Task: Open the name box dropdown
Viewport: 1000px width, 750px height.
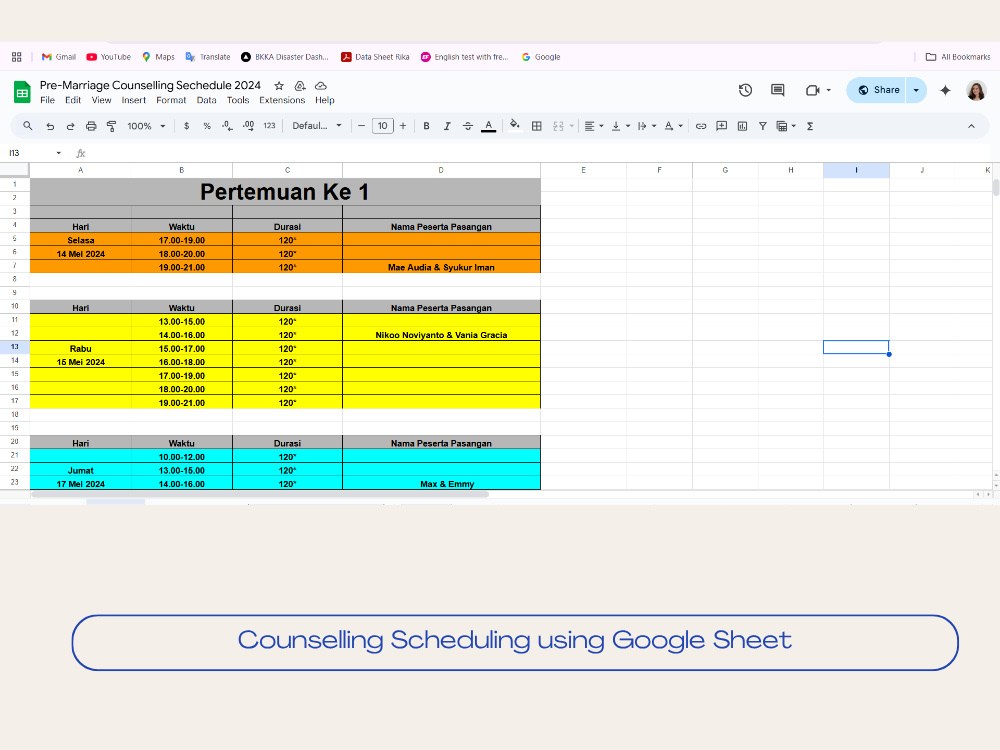Action: pos(59,153)
